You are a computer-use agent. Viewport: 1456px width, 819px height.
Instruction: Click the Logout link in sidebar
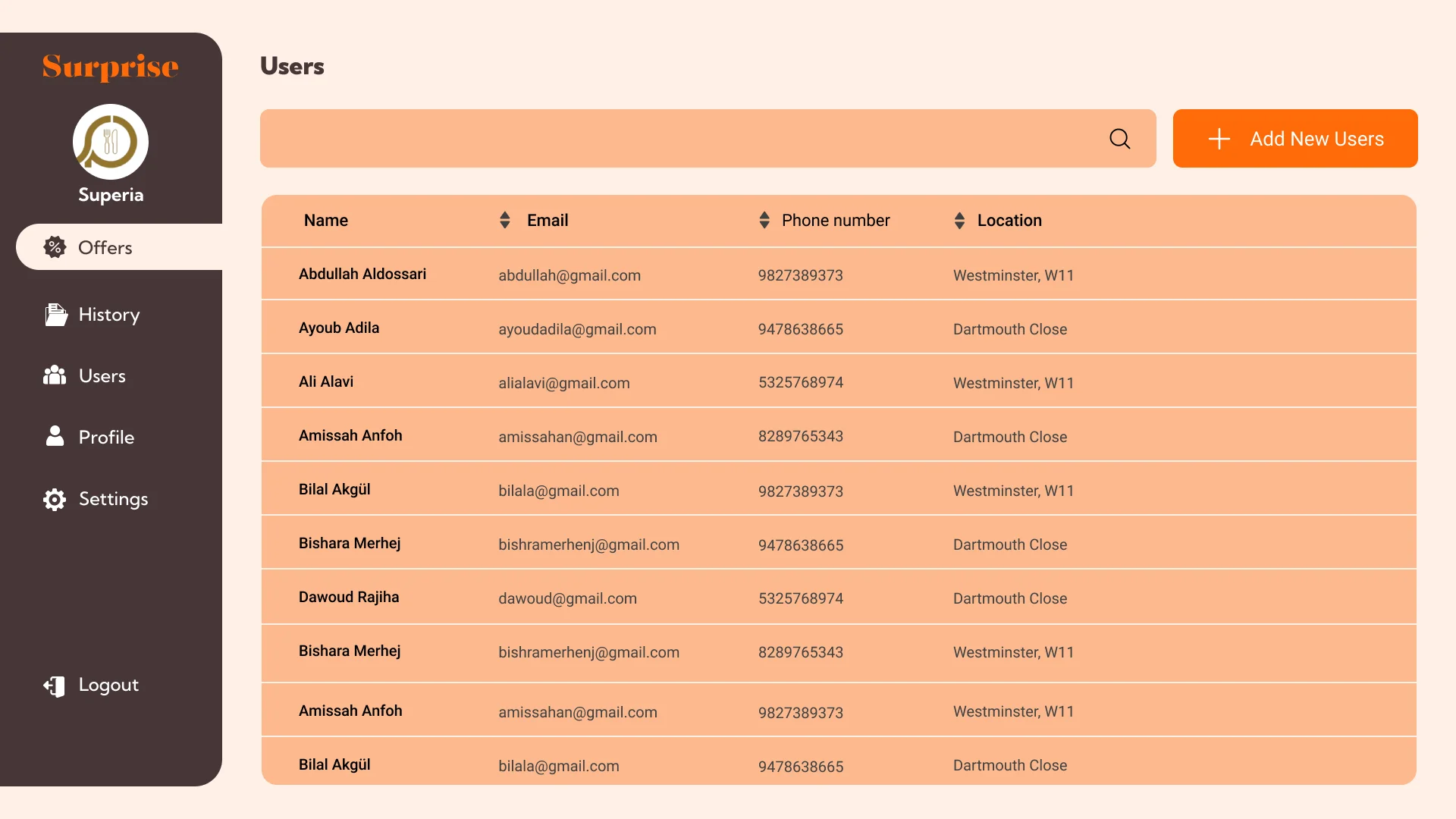(x=108, y=686)
